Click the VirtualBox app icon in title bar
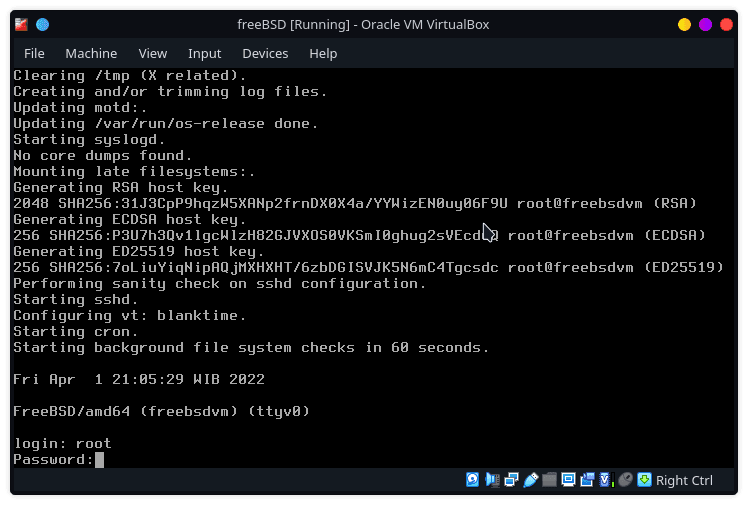Viewport: 748px width, 505px height. (x=21, y=24)
